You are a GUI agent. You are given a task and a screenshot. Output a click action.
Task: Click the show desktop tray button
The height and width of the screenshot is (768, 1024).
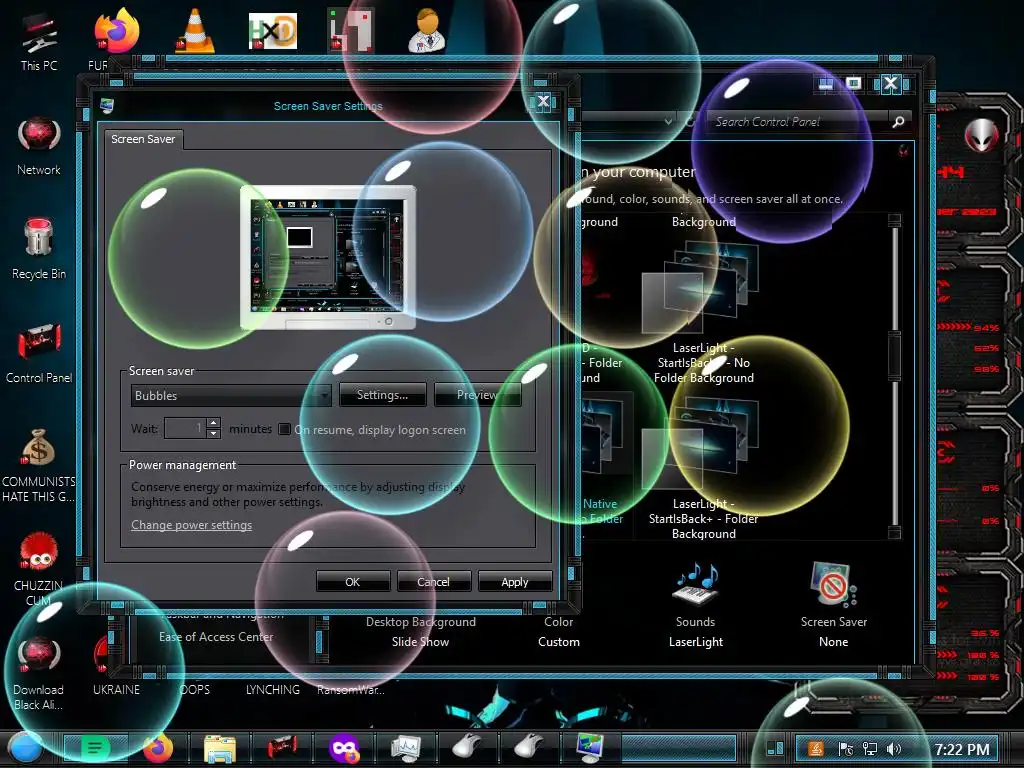click(775, 748)
